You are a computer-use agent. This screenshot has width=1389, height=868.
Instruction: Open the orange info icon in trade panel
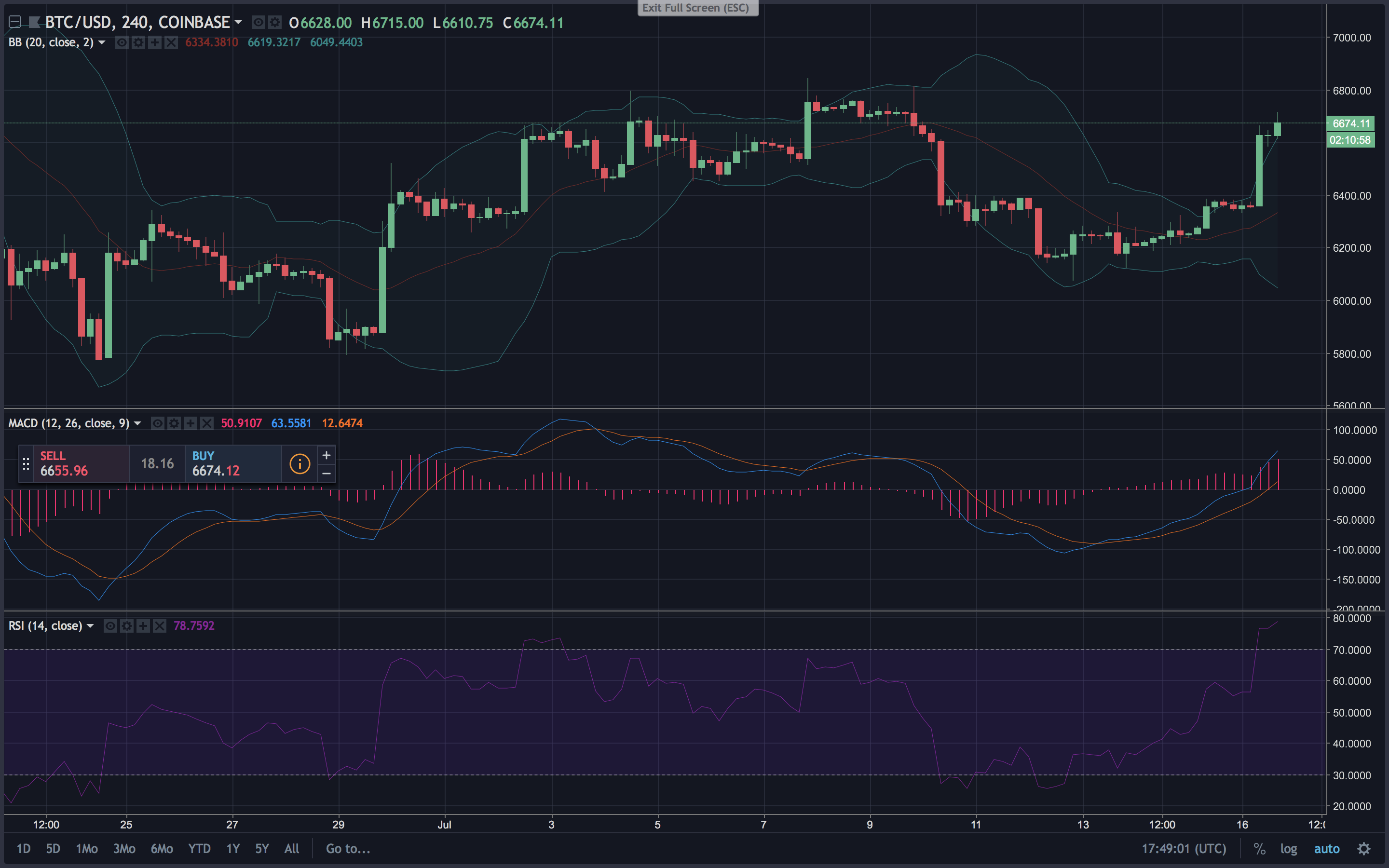pyautogui.click(x=300, y=464)
